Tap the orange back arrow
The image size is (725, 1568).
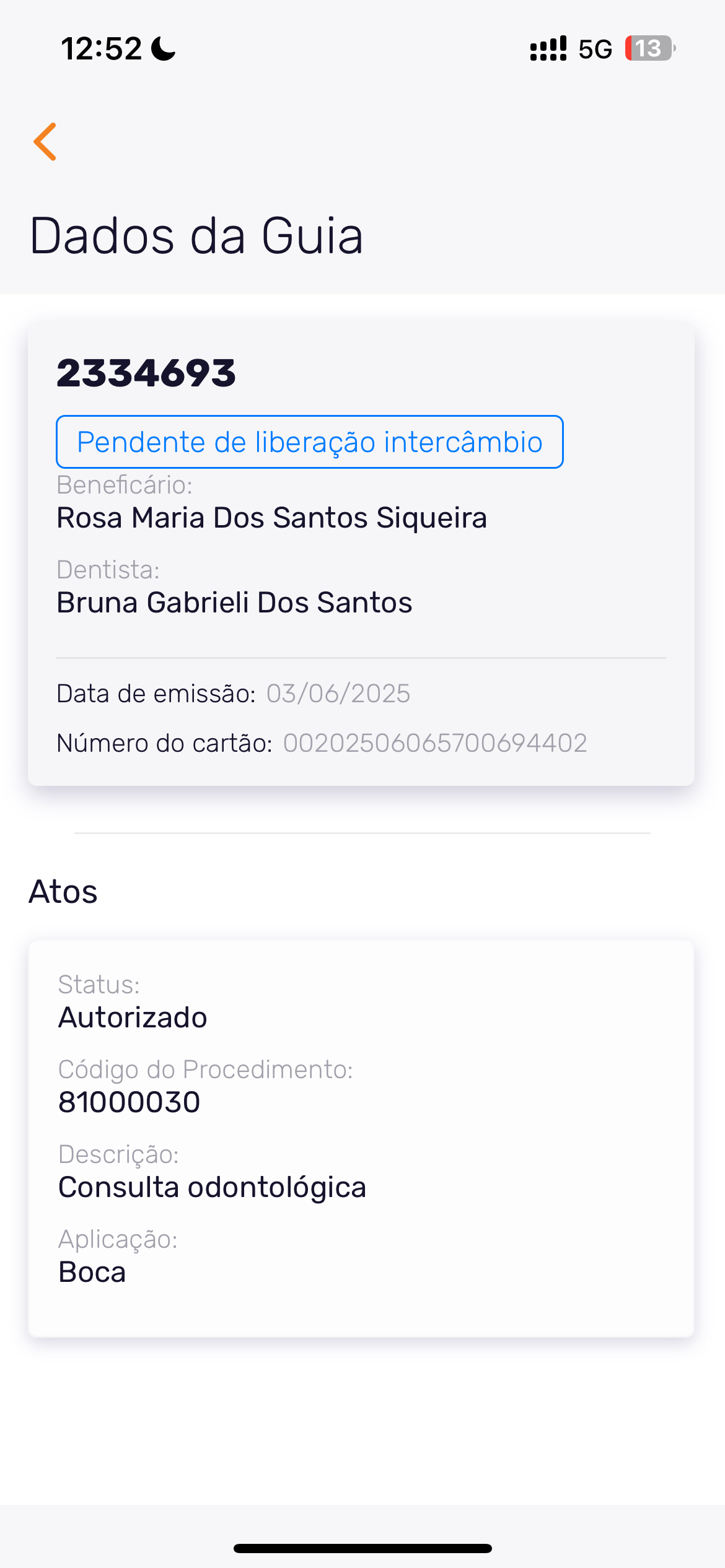click(45, 142)
